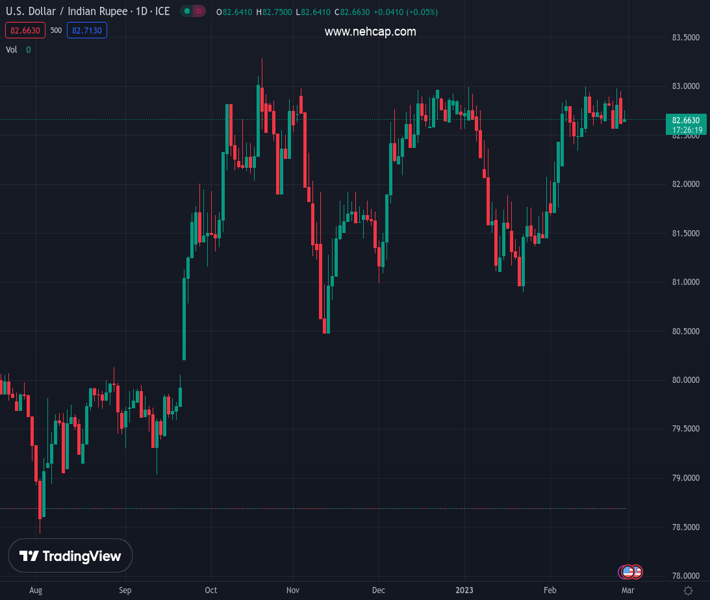Viewport: 710px width, 600px height.
Task: Click the Oct label on the time axis
Action: coord(211,591)
